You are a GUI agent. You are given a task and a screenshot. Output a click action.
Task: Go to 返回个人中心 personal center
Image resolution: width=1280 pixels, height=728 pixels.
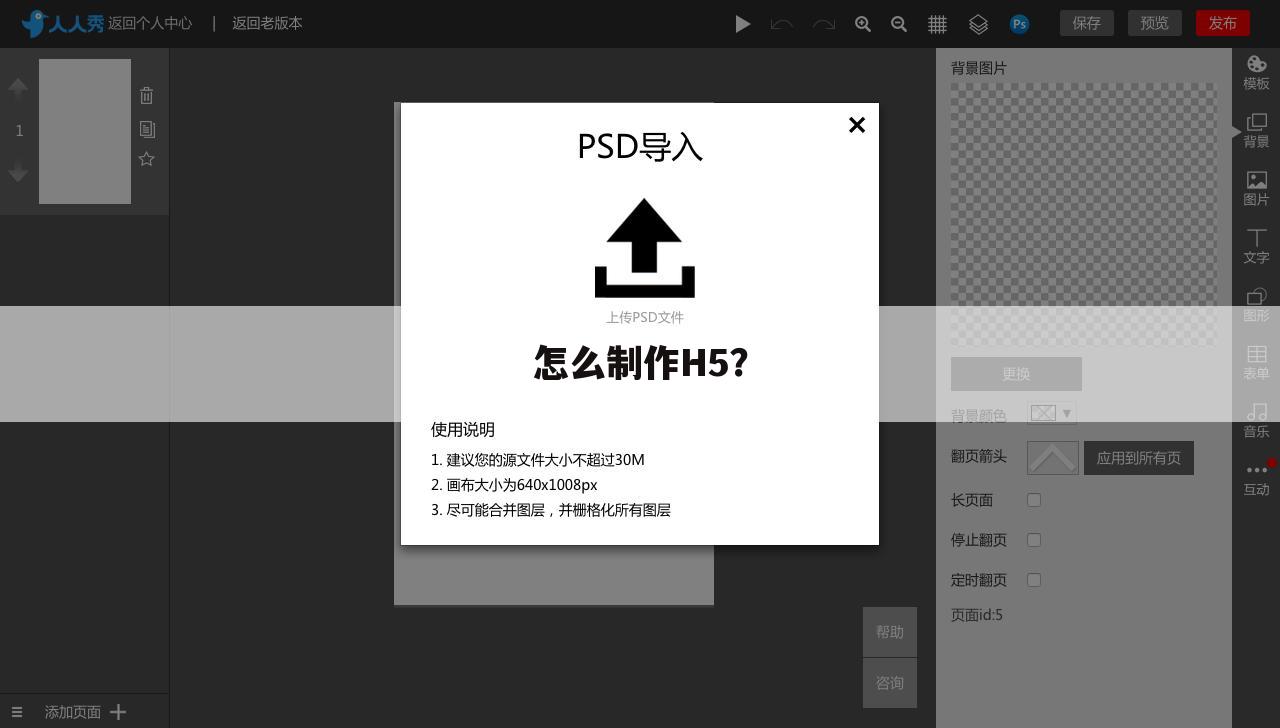click(150, 23)
